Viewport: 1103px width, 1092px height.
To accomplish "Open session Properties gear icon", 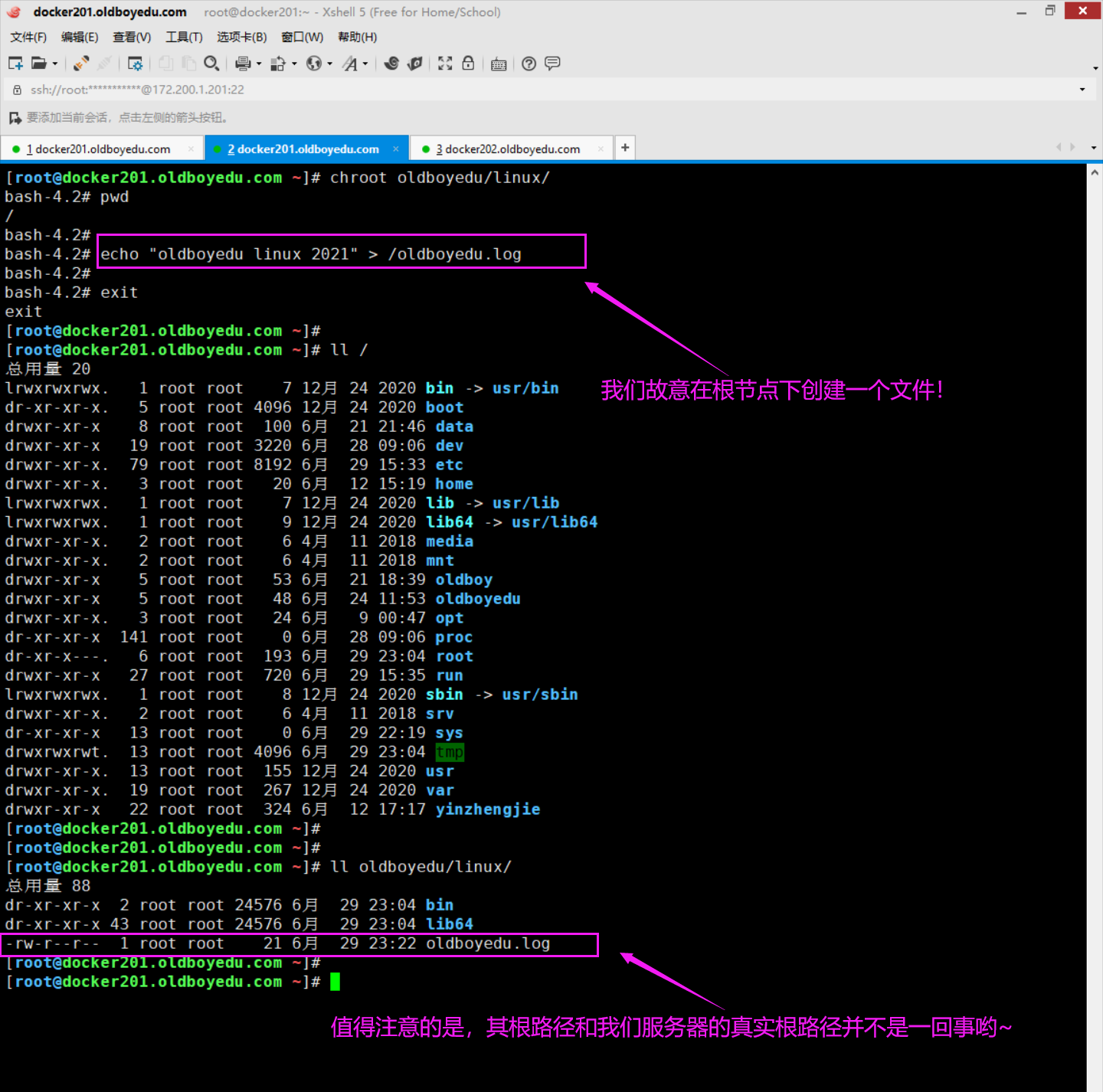I will tap(136, 64).
